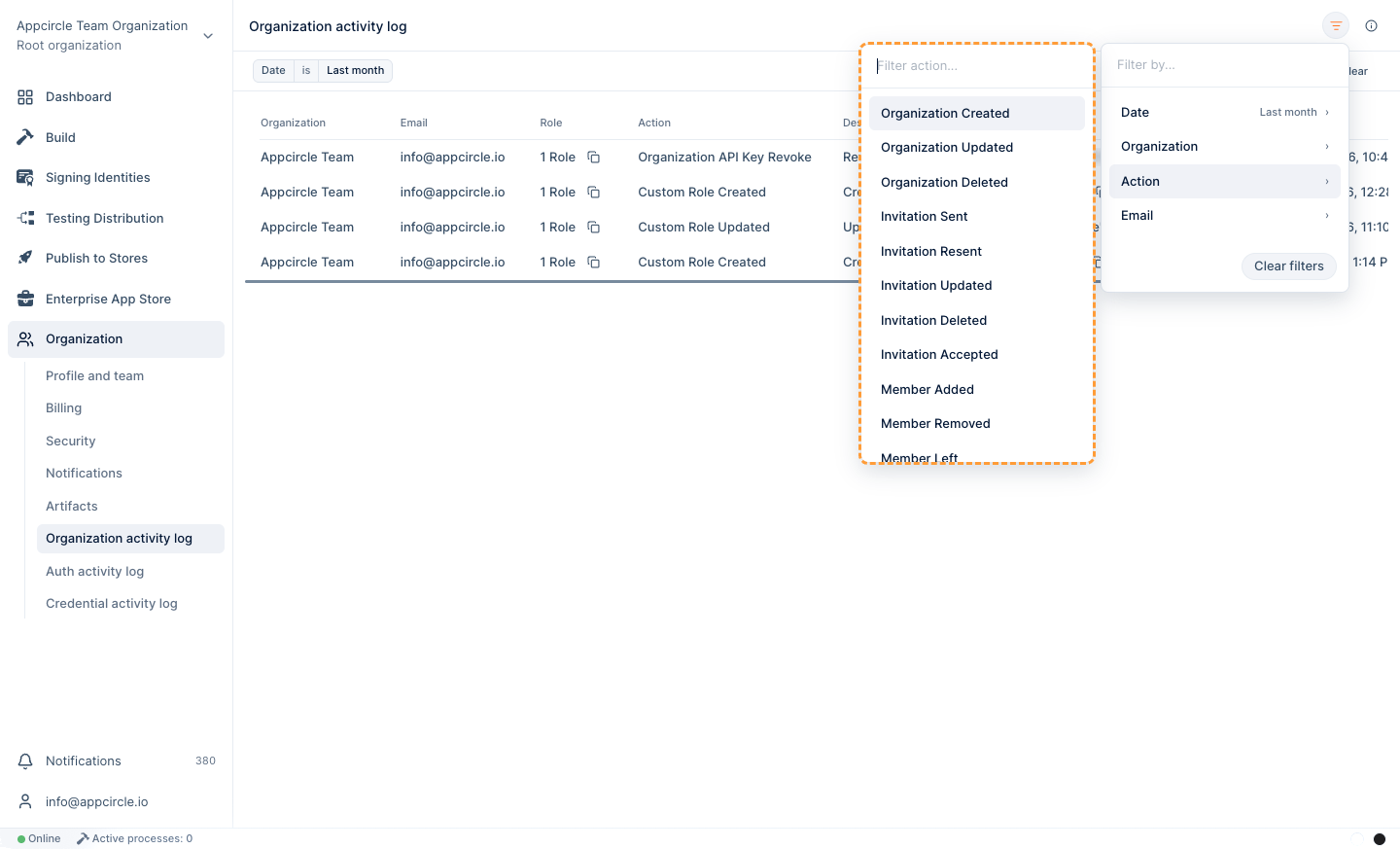
Task: Click the info circle icon at top right
Action: pyautogui.click(x=1371, y=26)
